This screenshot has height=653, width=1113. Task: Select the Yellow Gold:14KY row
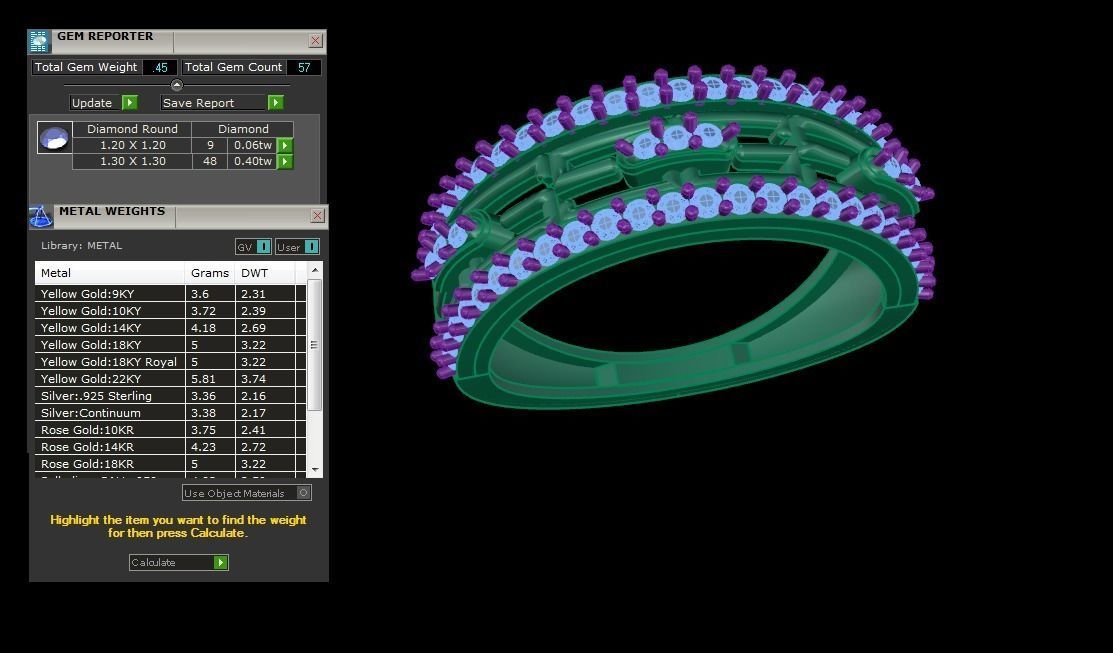pyautogui.click(x=170, y=328)
